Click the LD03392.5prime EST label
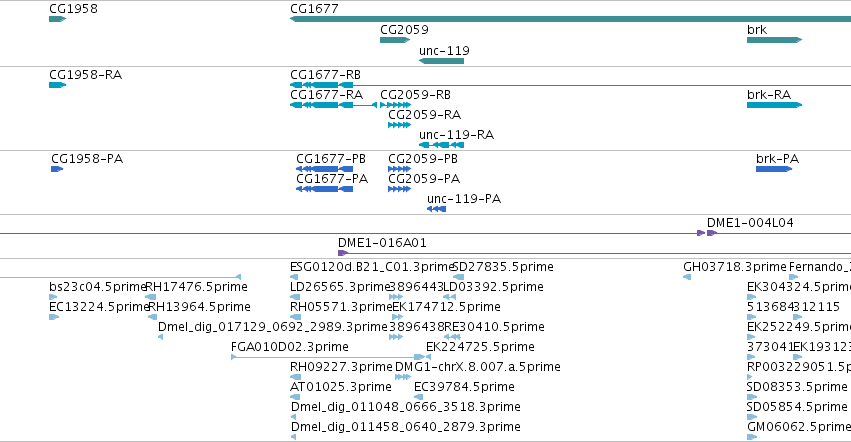Viewport: 851px width, 442px height. pos(493,287)
